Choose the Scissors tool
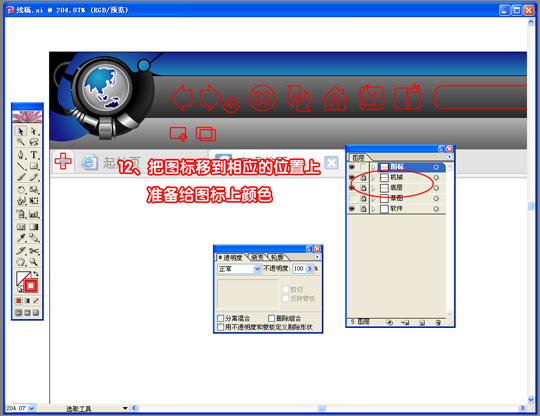540x416 pixels. pyautogui.click(x=34, y=250)
